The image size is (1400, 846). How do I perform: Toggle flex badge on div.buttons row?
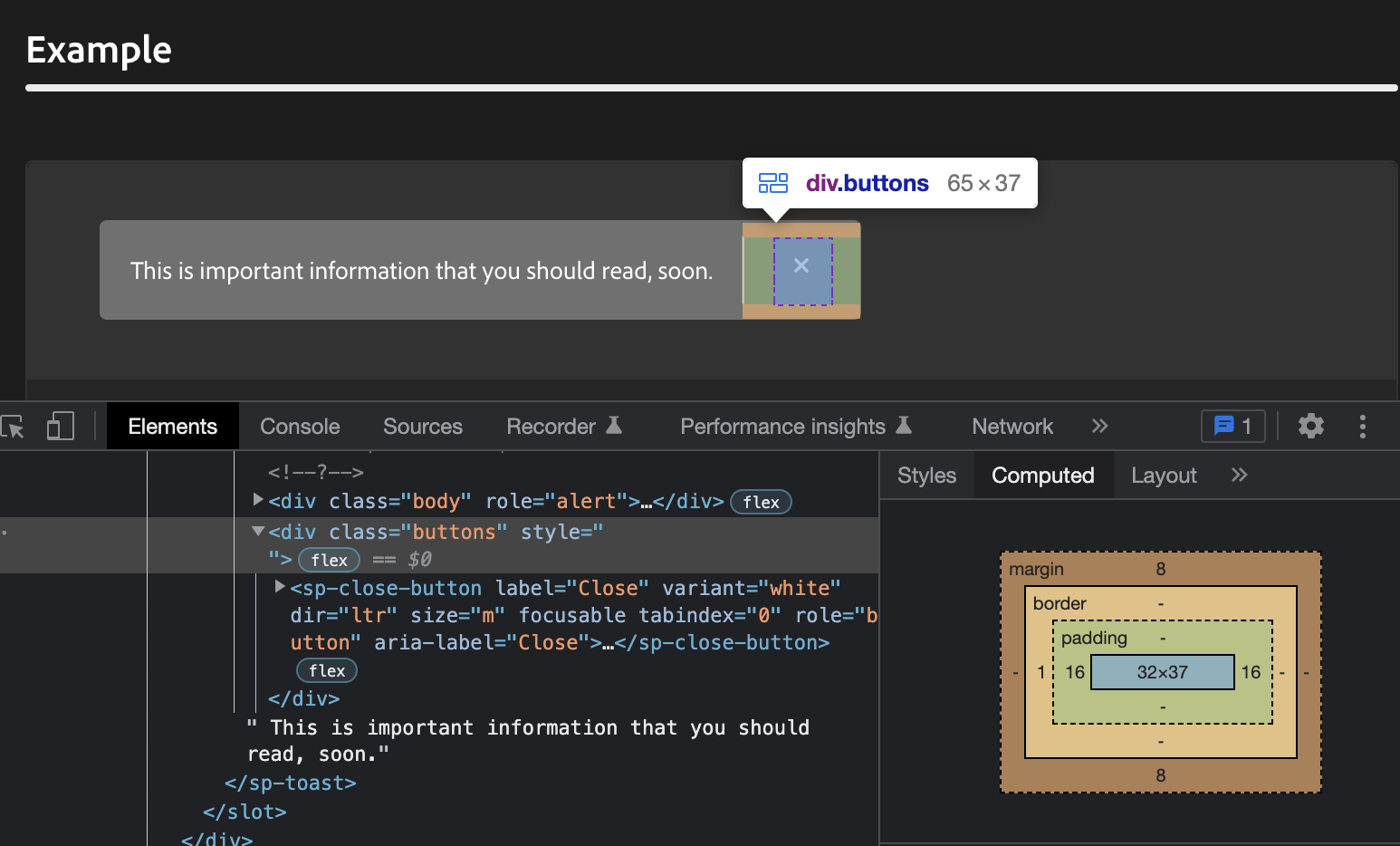329,560
